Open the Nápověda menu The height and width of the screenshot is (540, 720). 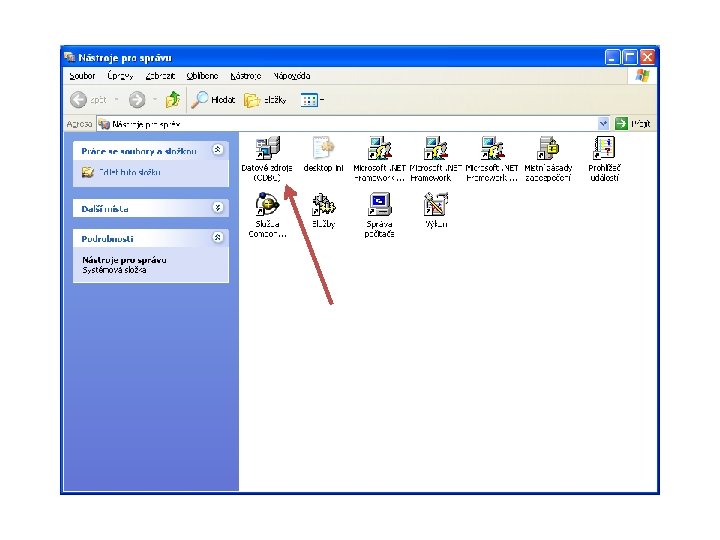click(x=292, y=76)
